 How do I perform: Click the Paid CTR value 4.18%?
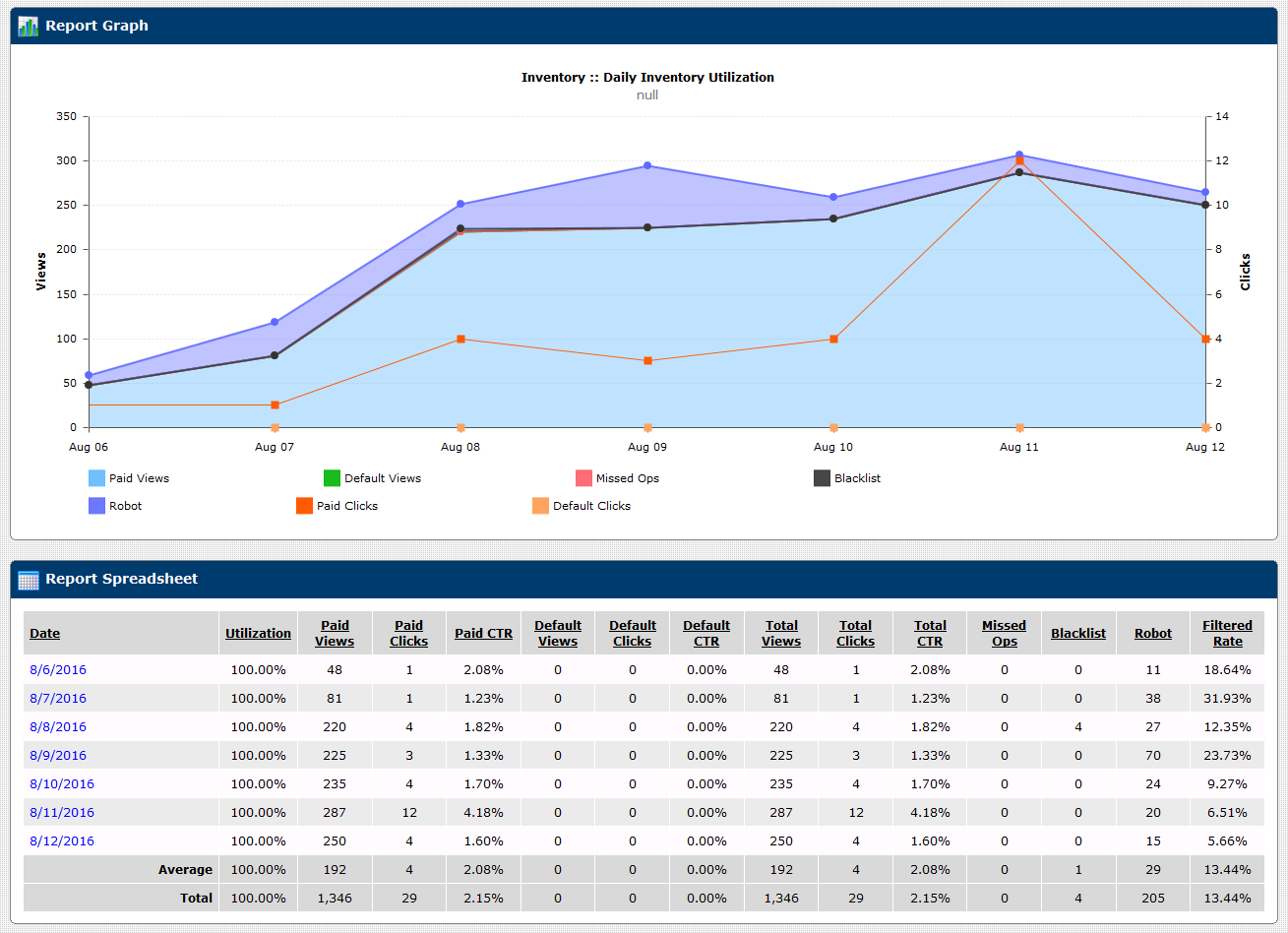coord(483,813)
